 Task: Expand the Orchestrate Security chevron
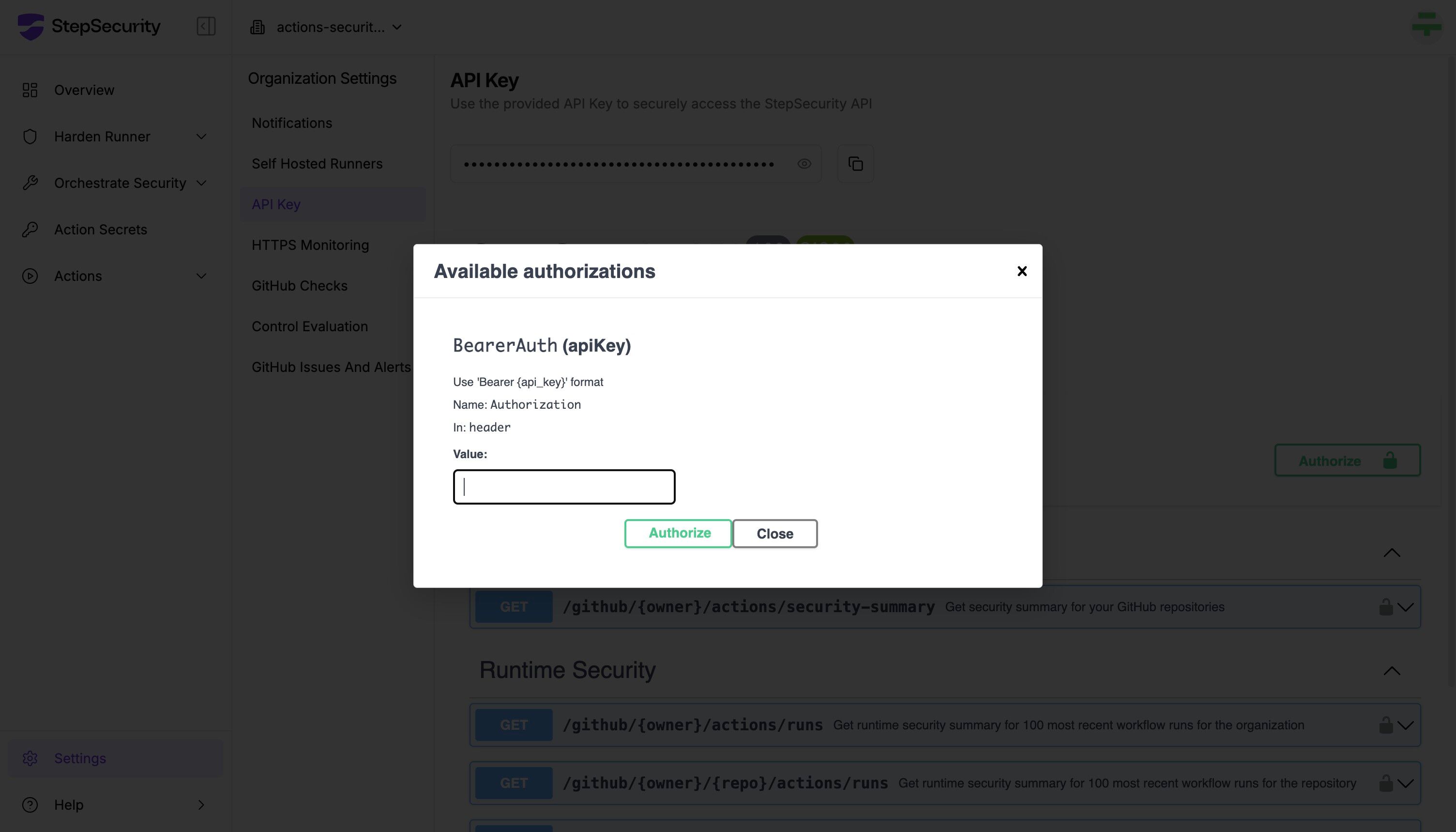[201, 183]
